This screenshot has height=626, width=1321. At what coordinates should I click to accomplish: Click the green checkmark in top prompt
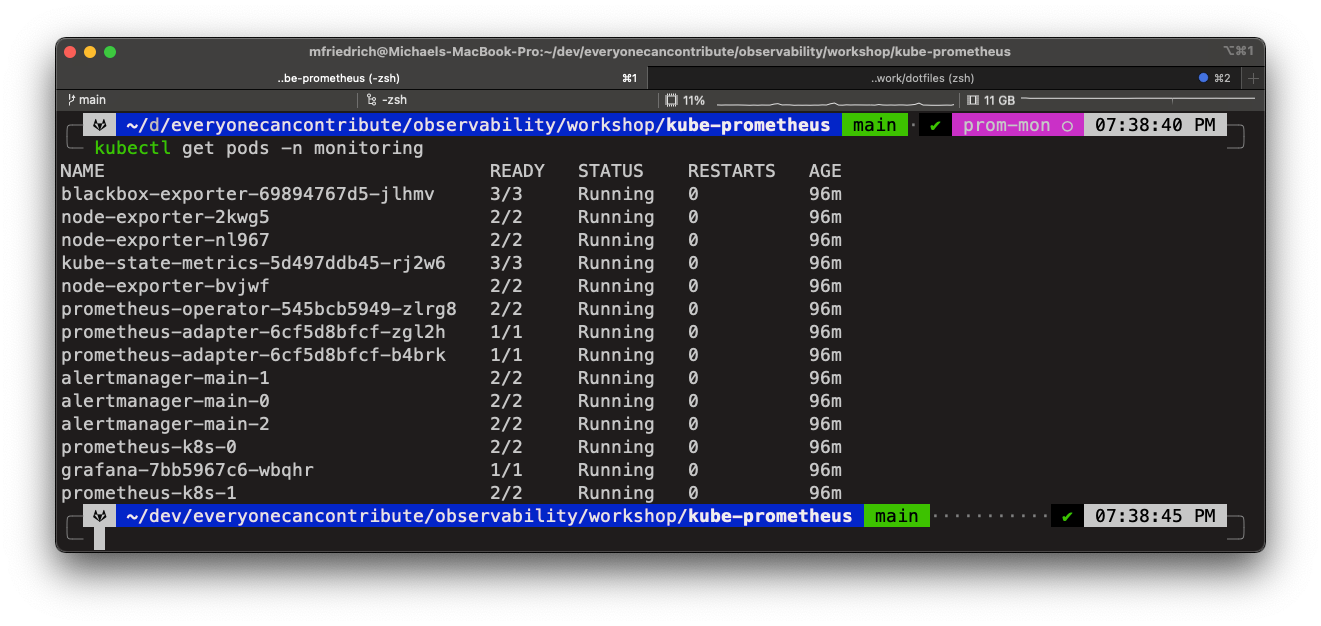[x=935, y=125]
